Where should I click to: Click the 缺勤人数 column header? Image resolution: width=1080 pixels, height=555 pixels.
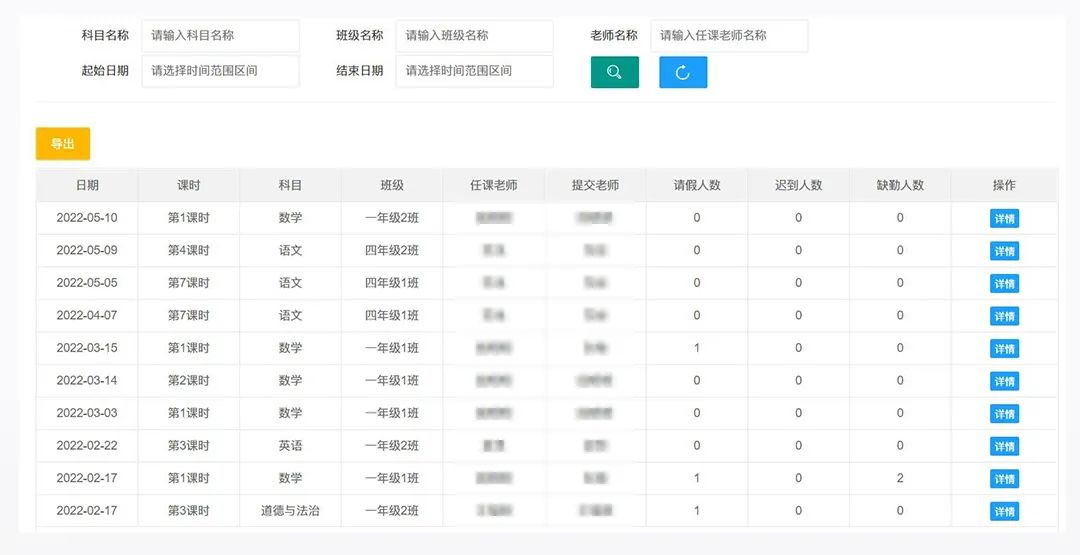pyautogui.click(x=900, y=185)
